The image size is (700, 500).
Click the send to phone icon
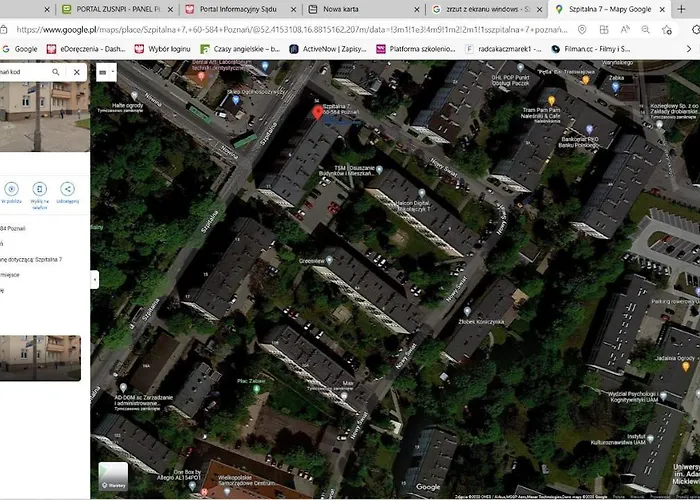pos(40,189)
